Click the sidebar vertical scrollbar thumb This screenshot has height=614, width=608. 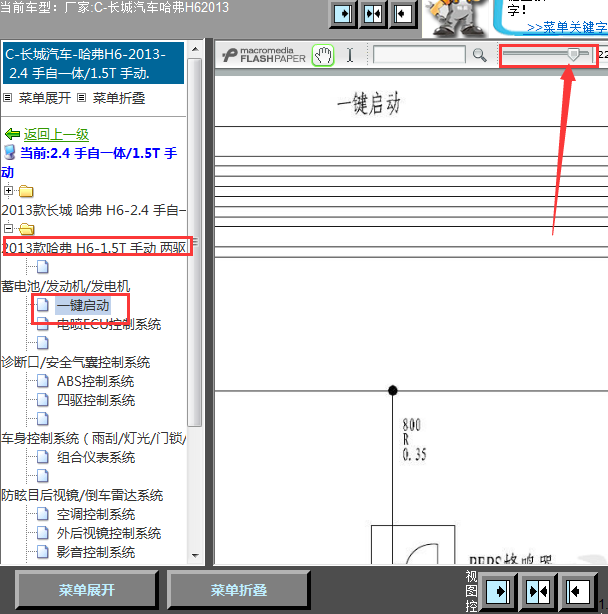coord(195,242)
